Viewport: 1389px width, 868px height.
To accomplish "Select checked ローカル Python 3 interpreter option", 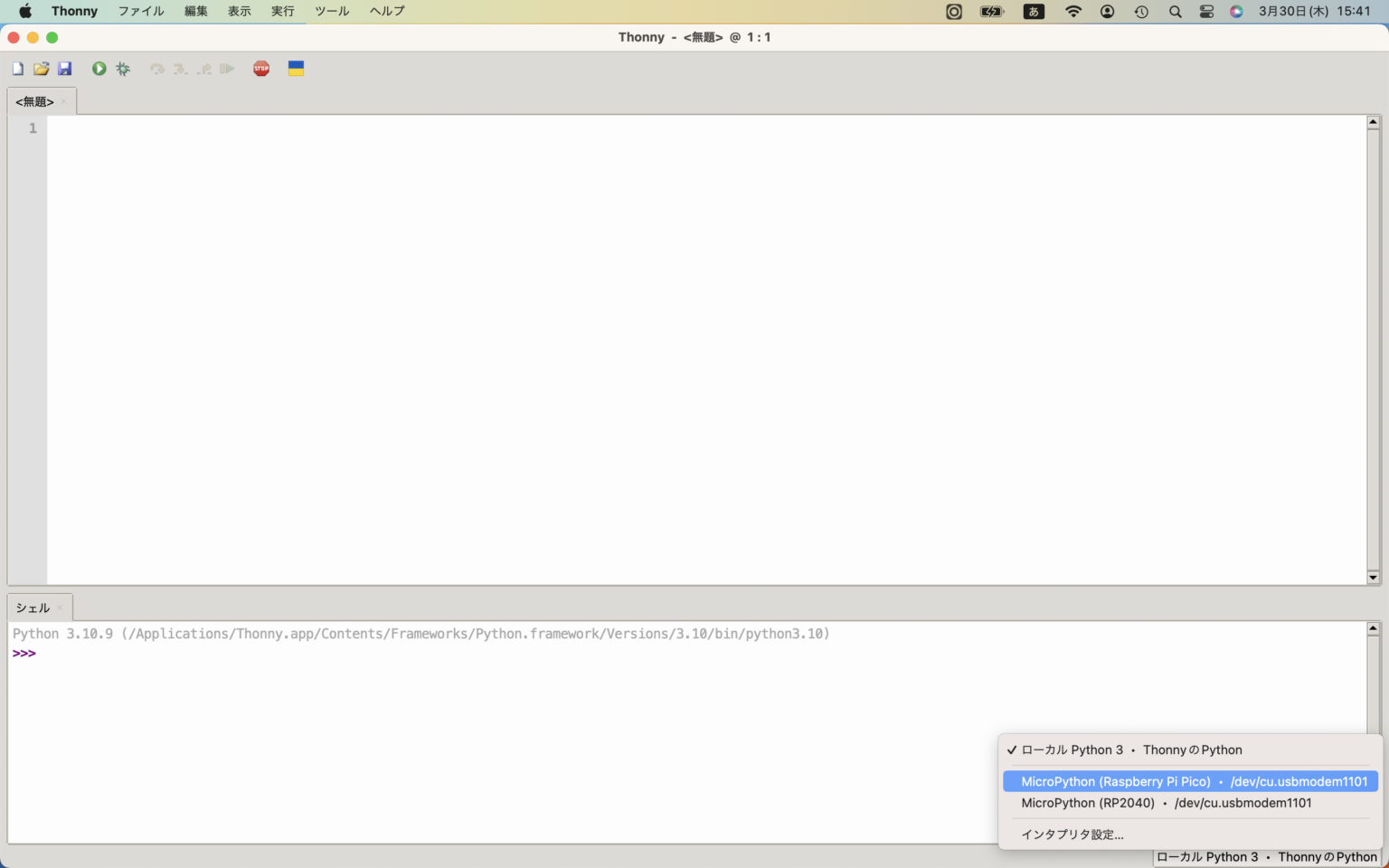I will 1130,750.
